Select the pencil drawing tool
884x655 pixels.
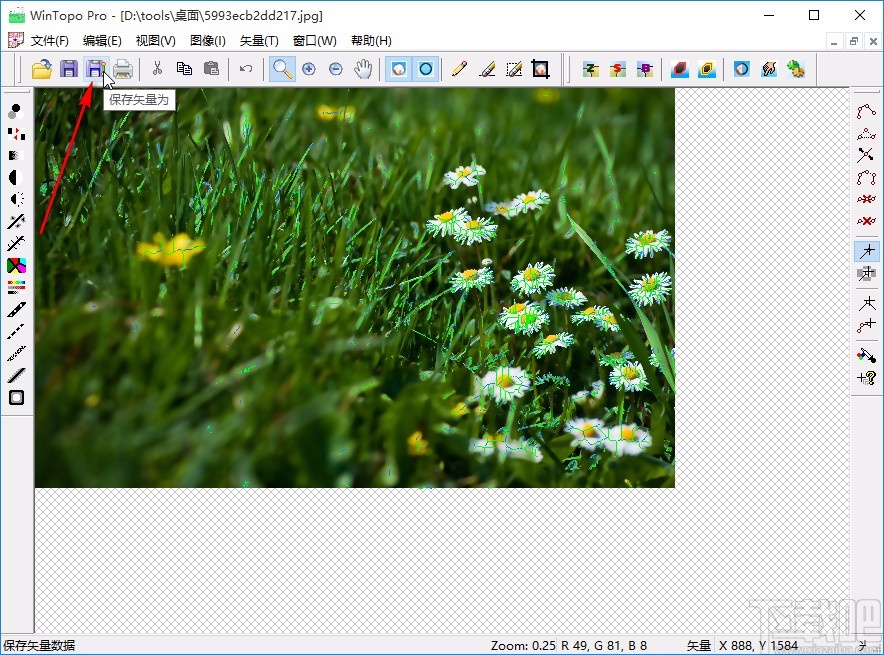point(459,69)
